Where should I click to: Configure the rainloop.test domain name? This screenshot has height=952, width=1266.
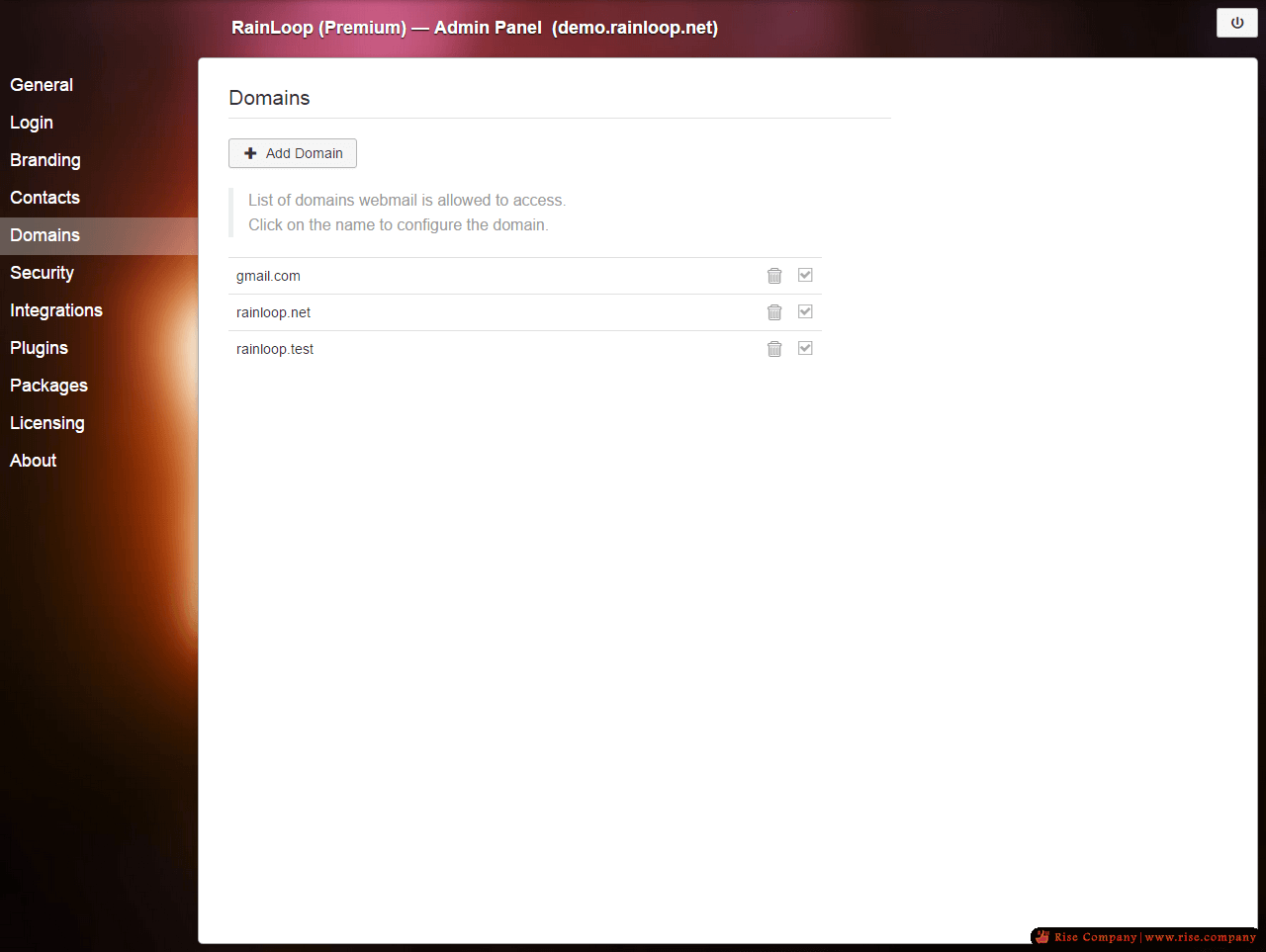click(275, 349)
